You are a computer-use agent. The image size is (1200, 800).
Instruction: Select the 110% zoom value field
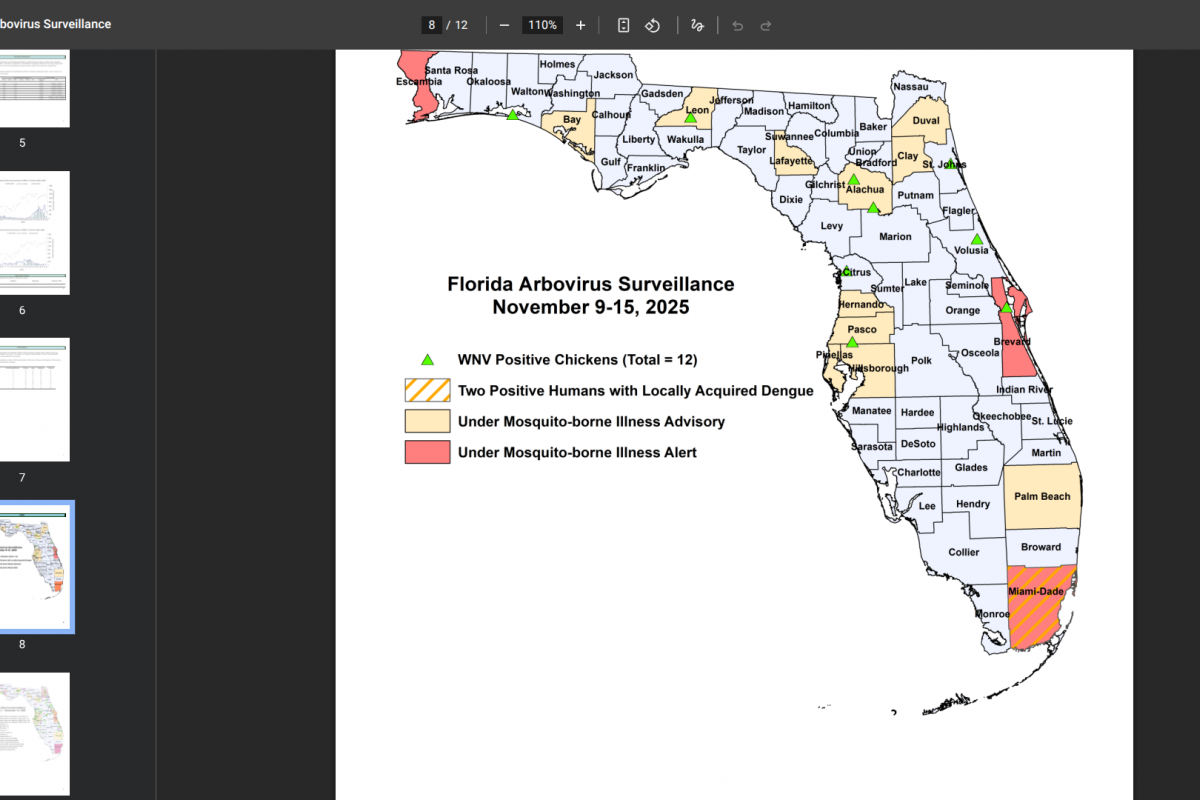coord(542,25)
